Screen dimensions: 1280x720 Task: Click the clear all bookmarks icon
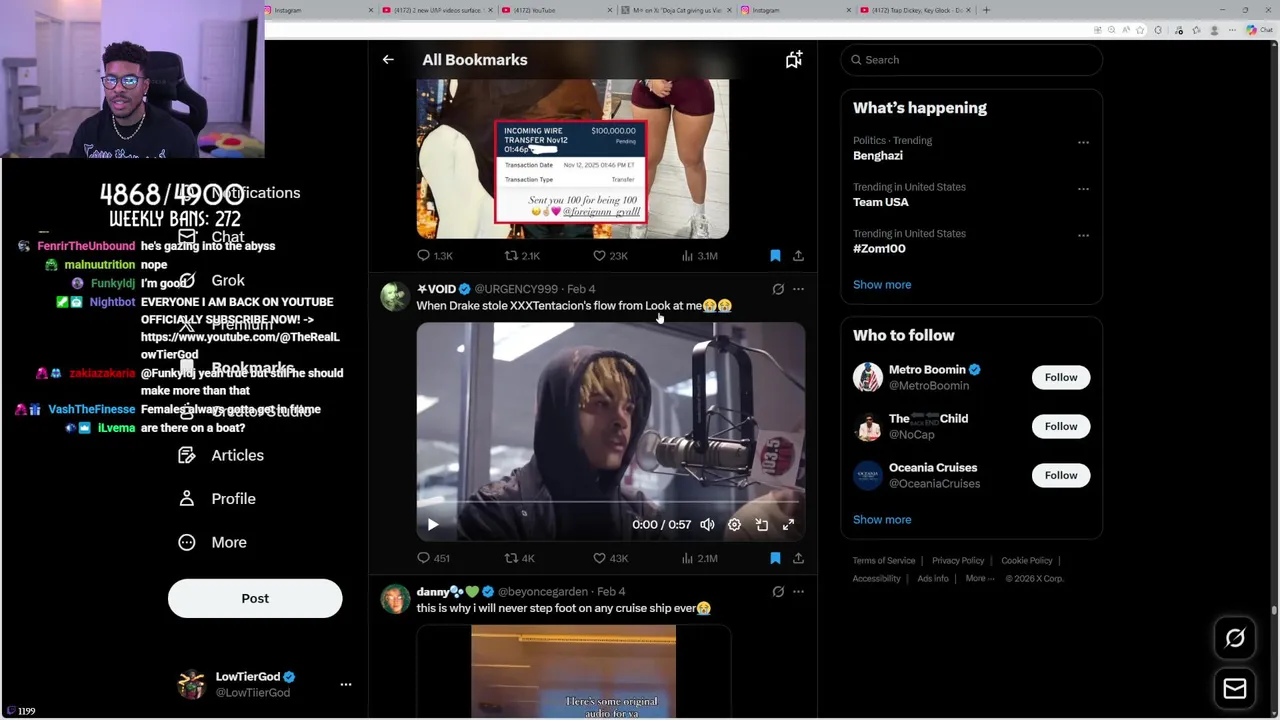tap(793, 60)
